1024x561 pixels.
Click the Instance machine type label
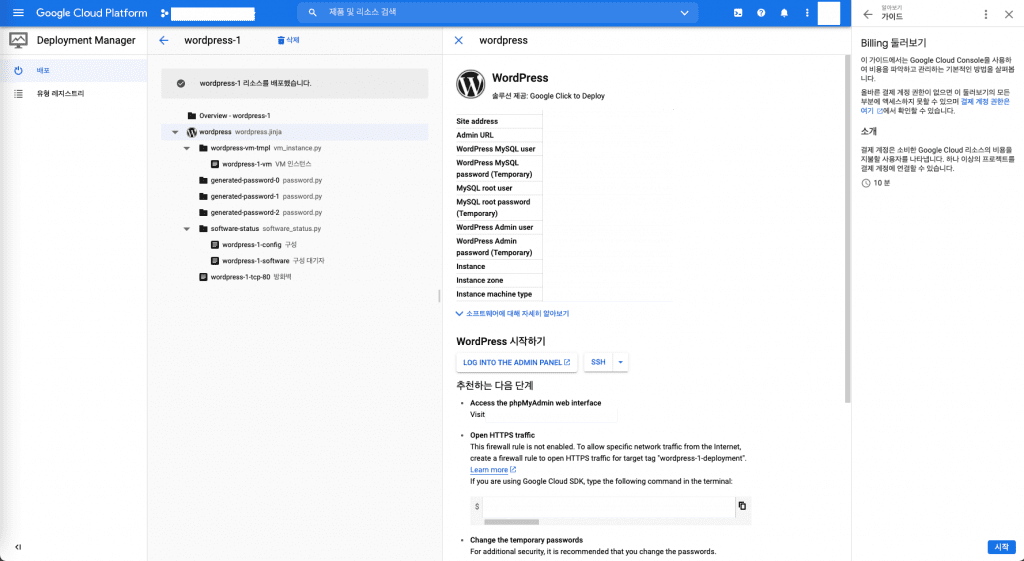[494, 295]
